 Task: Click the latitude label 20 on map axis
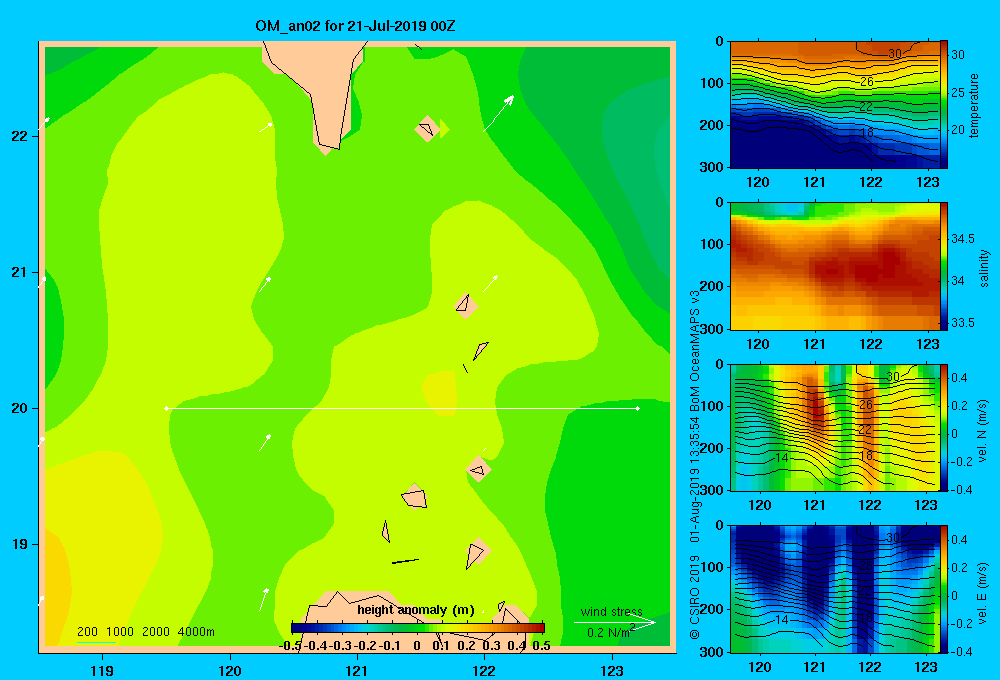pyautogui.click(x=19, y=408)
